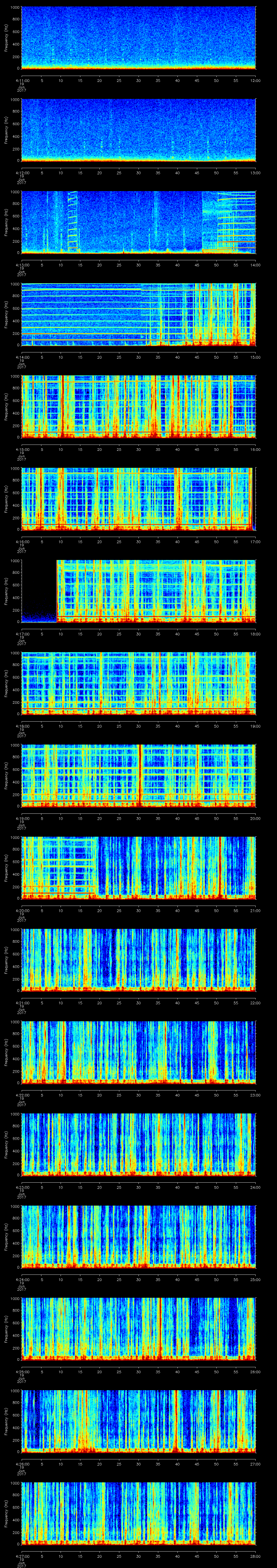Click the 21:00 end time label

(255, 910)
